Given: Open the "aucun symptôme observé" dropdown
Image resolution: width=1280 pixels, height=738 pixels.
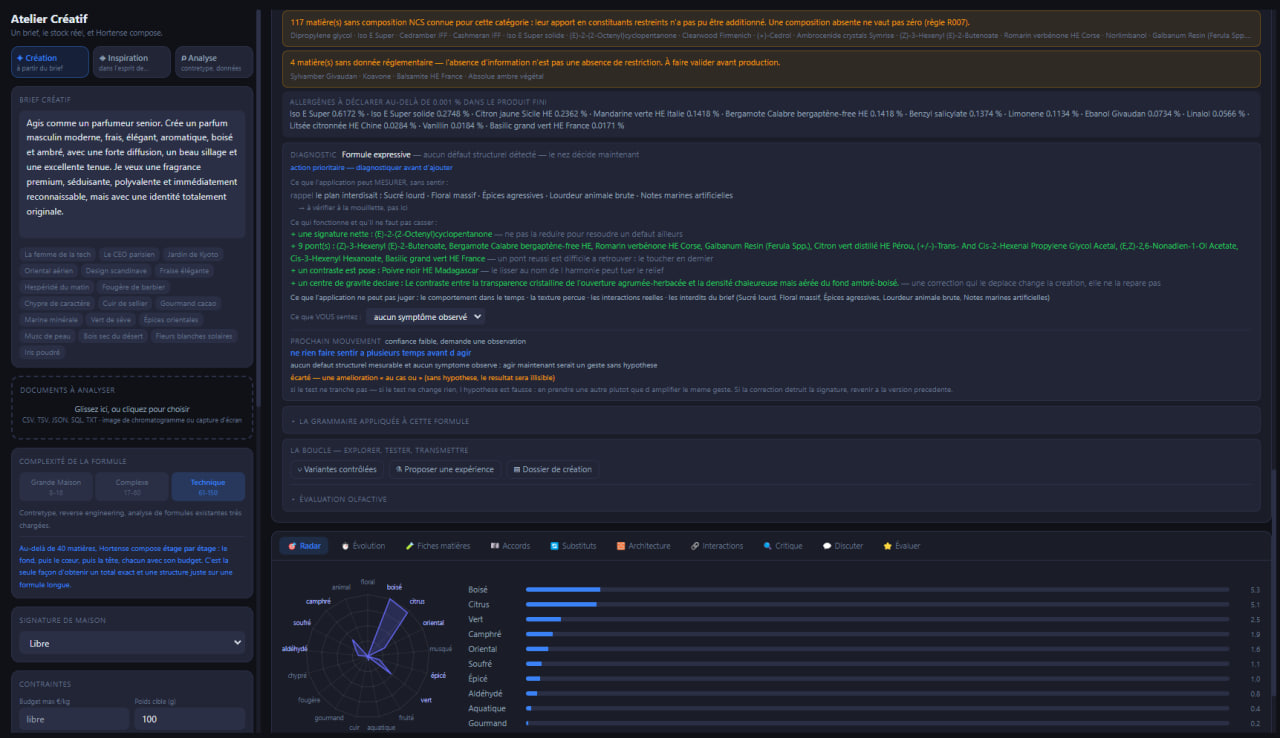Looking at the screenshot, I should point(425,316).
